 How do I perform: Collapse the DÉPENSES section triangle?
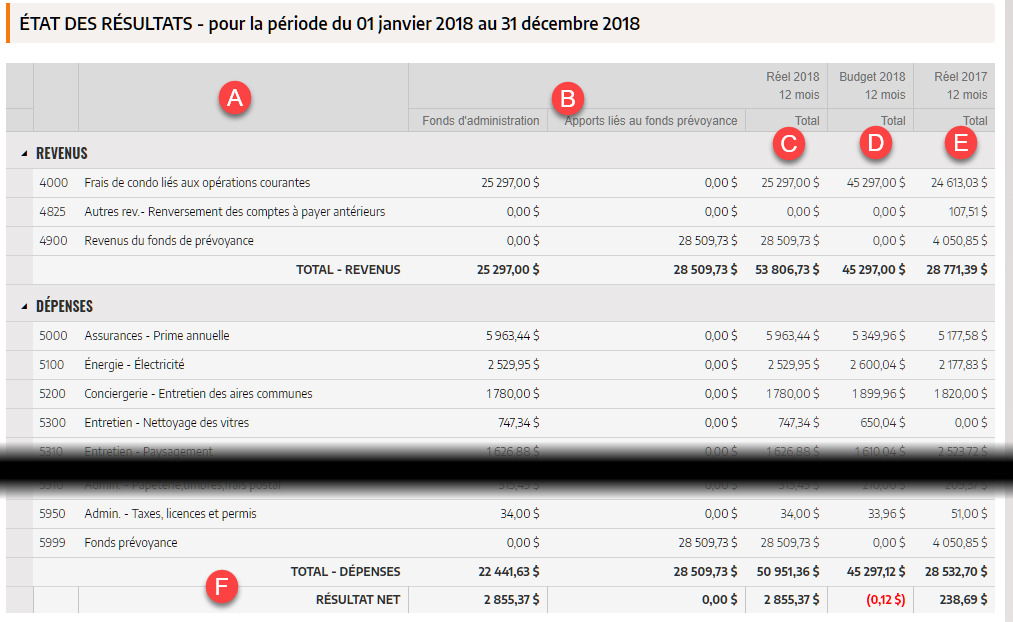25,307
